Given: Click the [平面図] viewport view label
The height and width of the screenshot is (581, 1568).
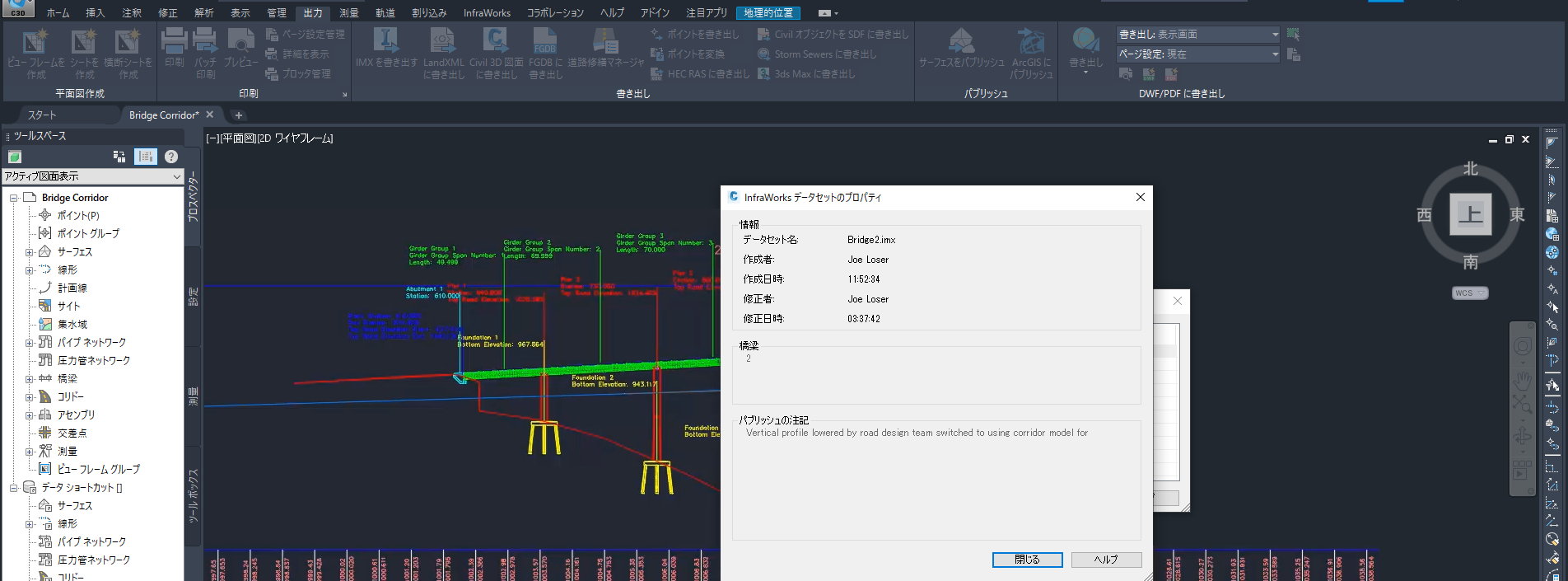Looking at the screenshot, I should click(238, 138).
